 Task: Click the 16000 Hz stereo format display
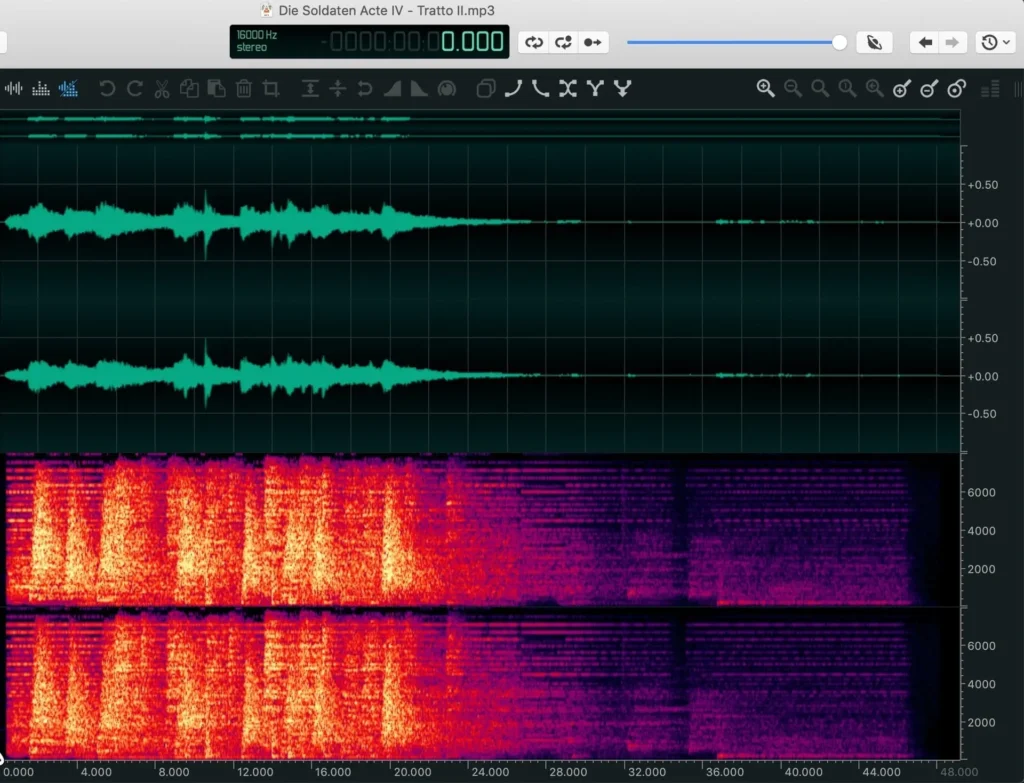coord(255,41)
